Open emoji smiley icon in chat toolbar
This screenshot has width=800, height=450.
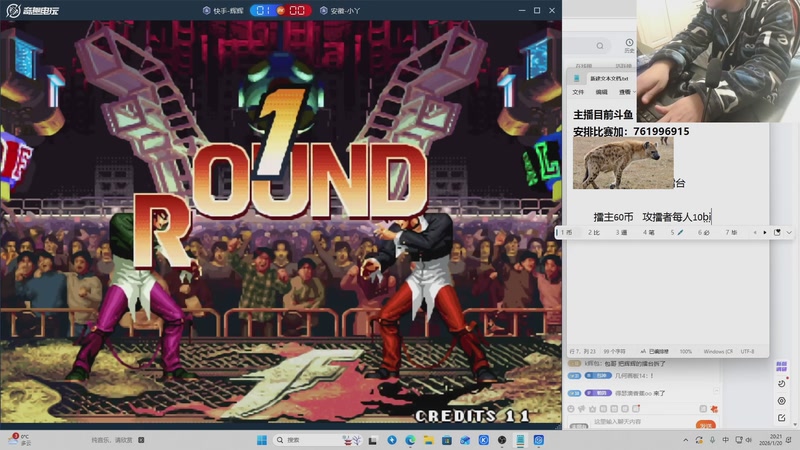coord(571,409)
